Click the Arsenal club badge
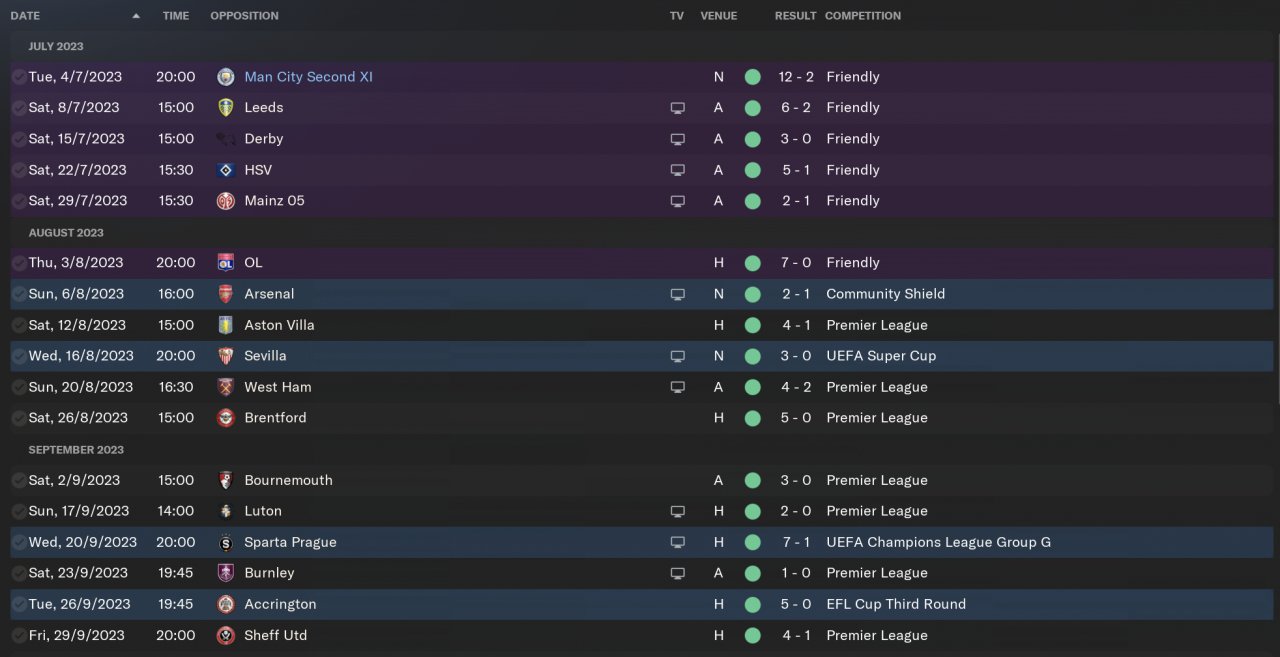1280x657 pixels. coord(226,294)
